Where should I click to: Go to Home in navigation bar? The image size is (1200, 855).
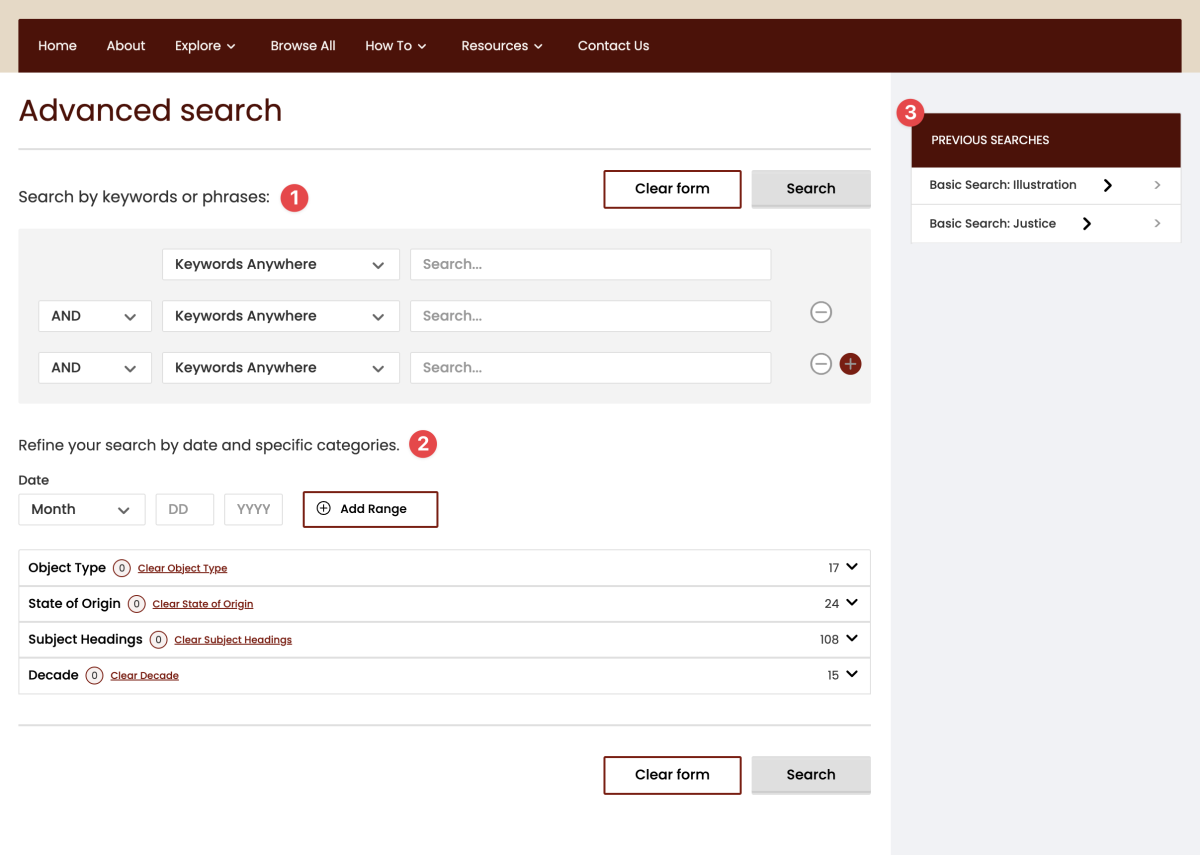click(x=57, y=46)
